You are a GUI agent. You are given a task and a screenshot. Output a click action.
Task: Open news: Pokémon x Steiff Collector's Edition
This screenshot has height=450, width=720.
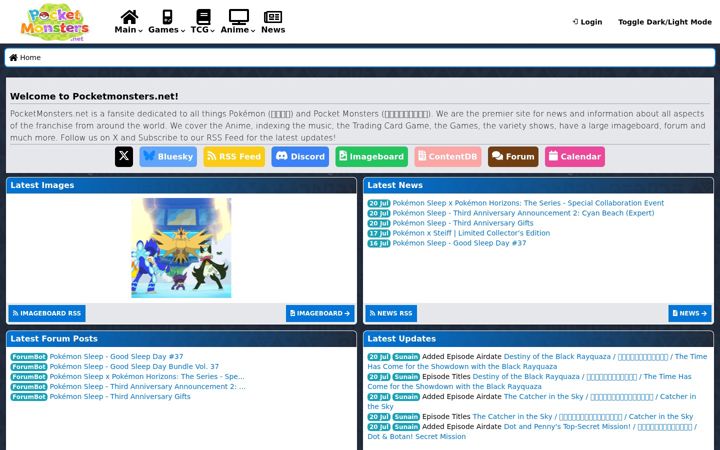click(x=471, y=233)
